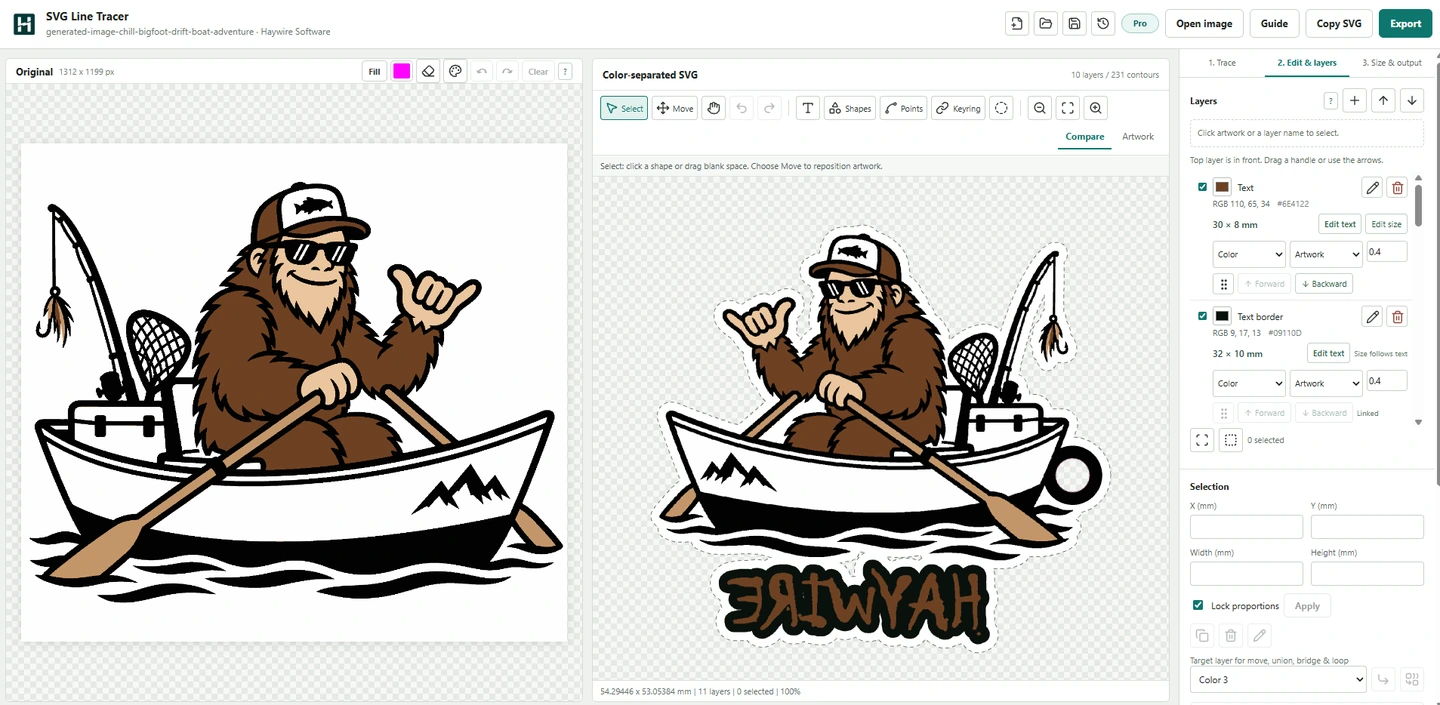Toggle the Lock proportions checkbox
The width and height of the screenshot is (1440, 705).
(1198, 605)
